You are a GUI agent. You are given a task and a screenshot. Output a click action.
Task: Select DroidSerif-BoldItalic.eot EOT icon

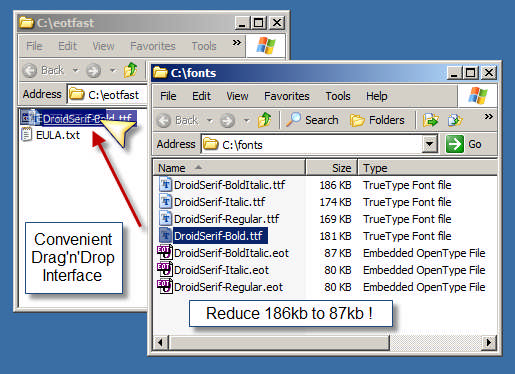pyautogui.click(x=165, y=252)
